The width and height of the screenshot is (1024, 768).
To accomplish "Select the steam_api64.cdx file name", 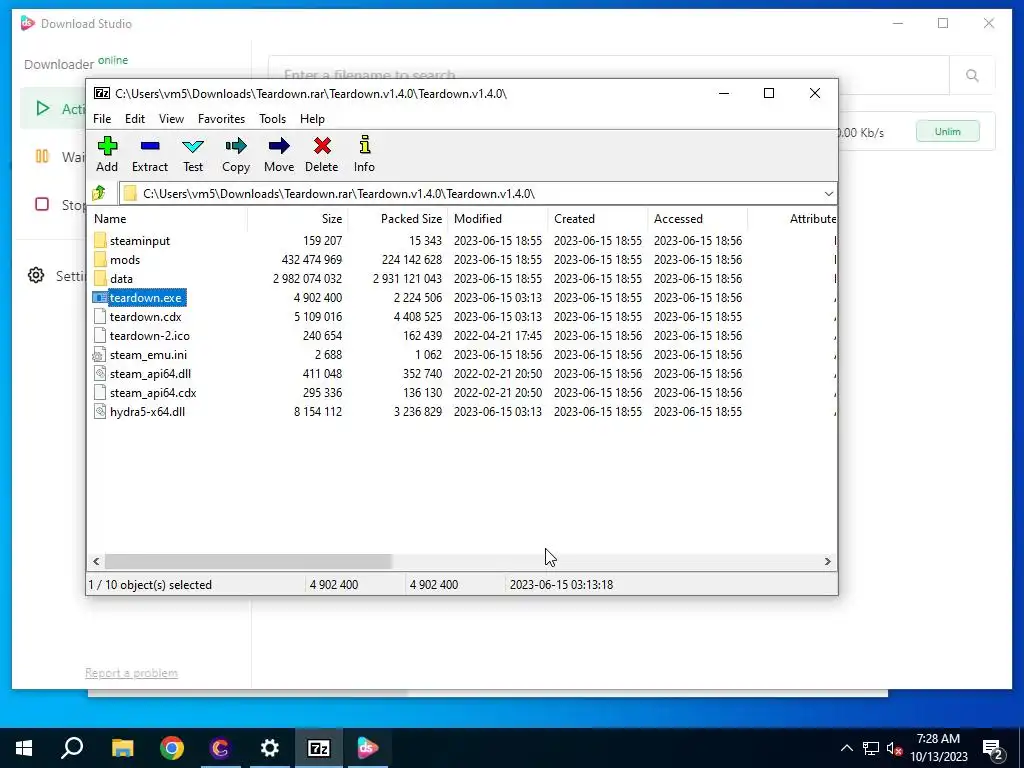I will click(x=153, y=392).
